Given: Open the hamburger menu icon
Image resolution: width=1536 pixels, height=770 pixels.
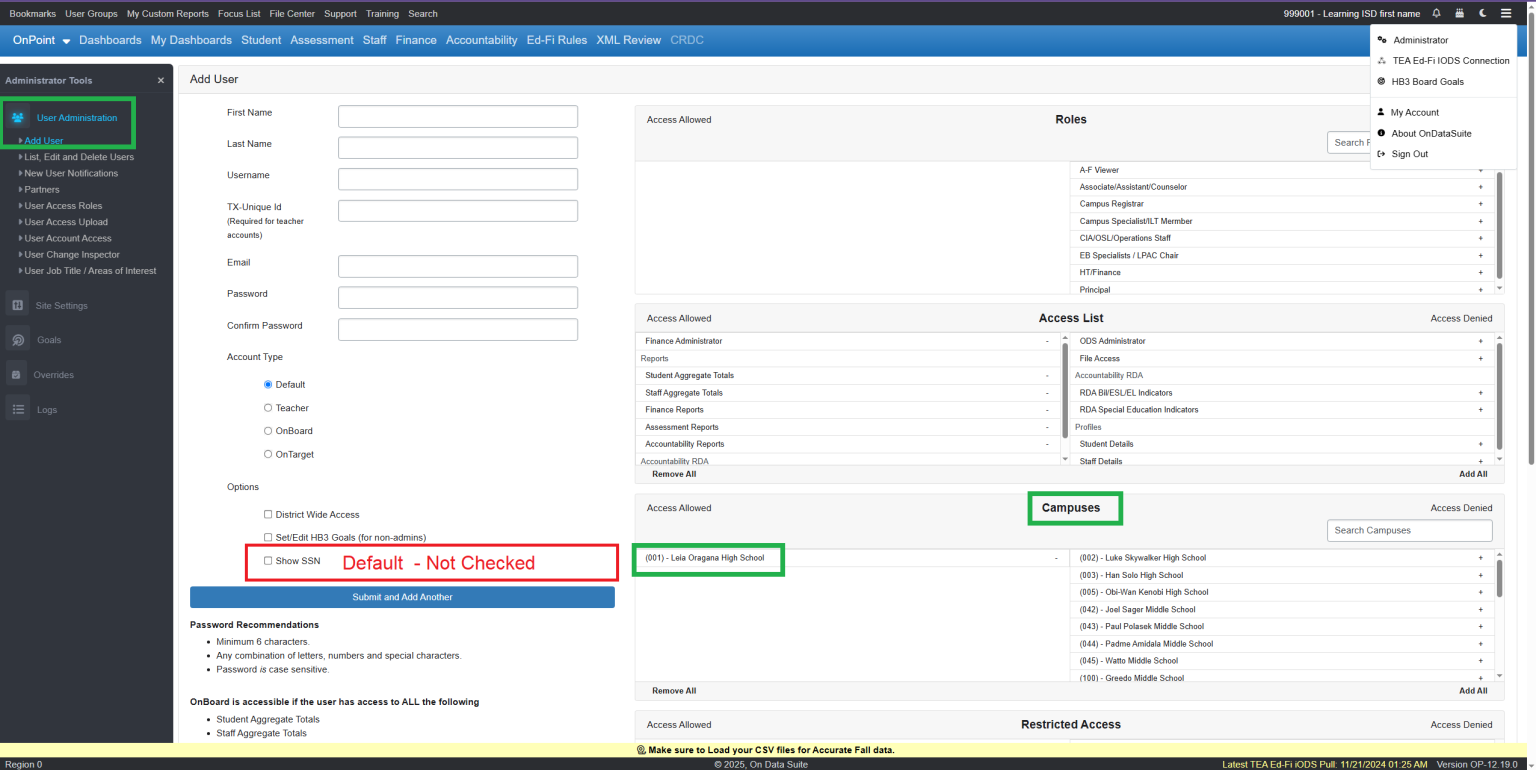Looking at the screenshot, I should tap(1506, 13).
